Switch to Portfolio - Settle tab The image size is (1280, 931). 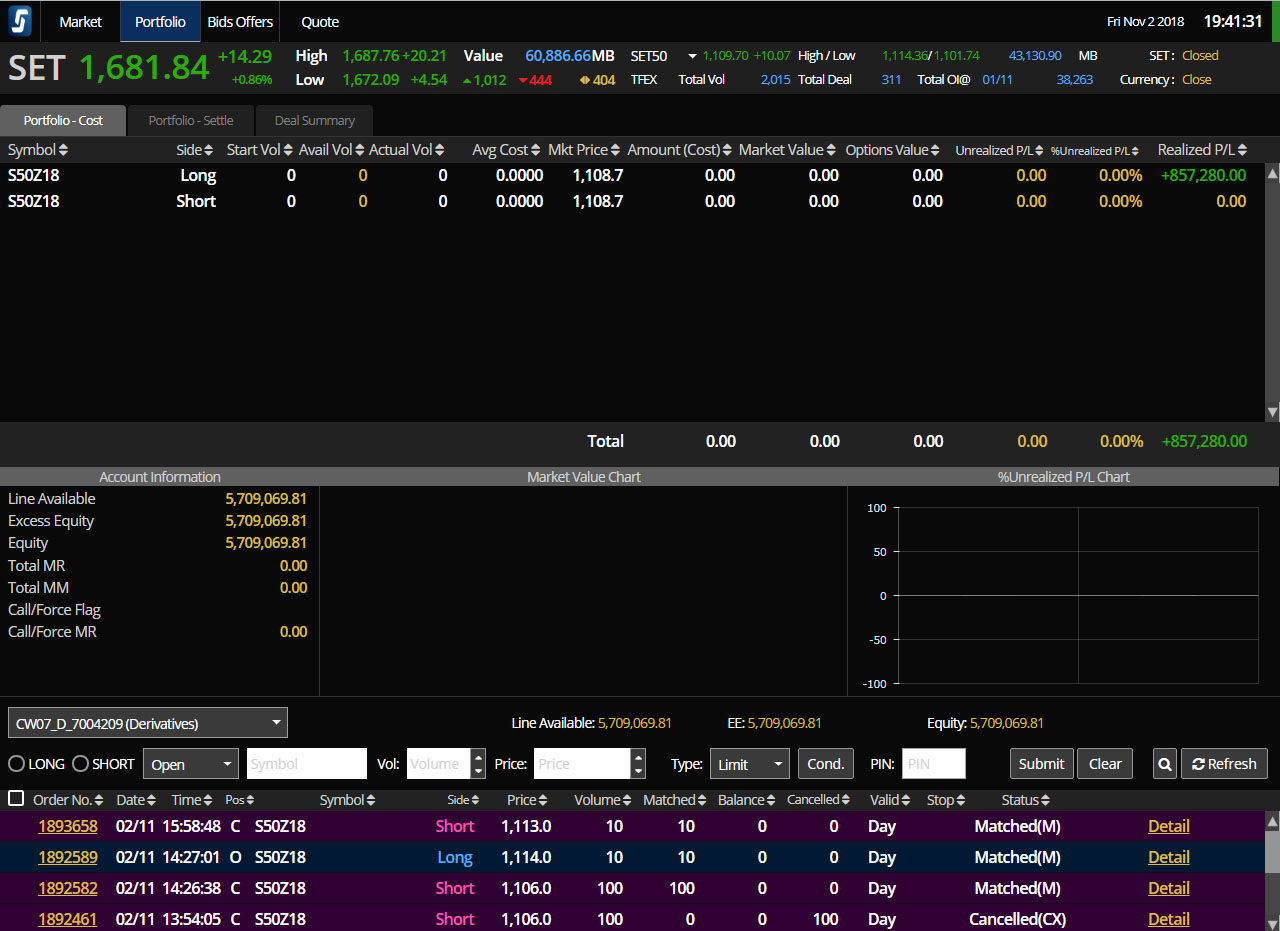[x=191, y=121]
